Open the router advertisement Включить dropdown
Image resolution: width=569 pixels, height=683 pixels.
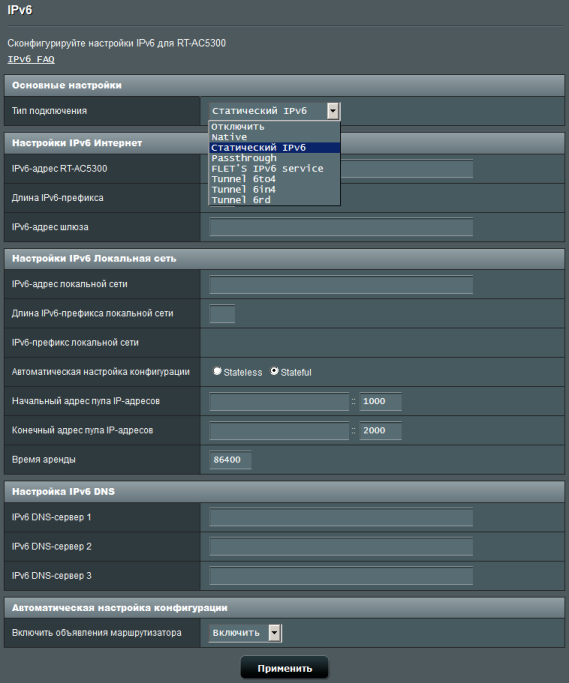[245, 633]
